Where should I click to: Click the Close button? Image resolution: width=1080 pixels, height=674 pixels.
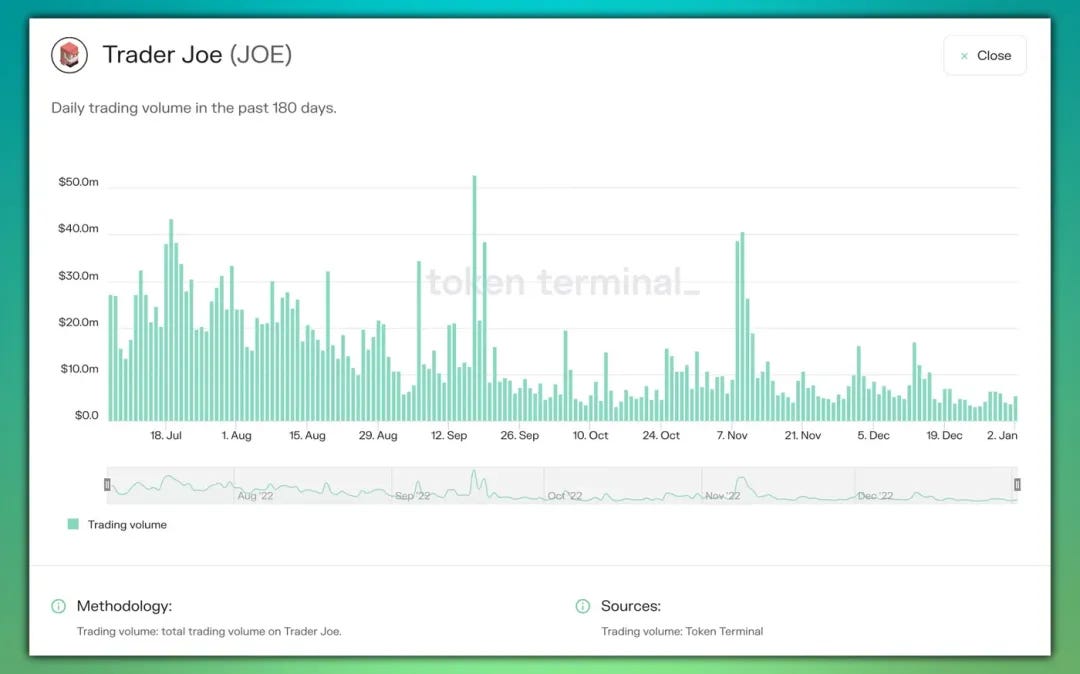coord(985,55)
